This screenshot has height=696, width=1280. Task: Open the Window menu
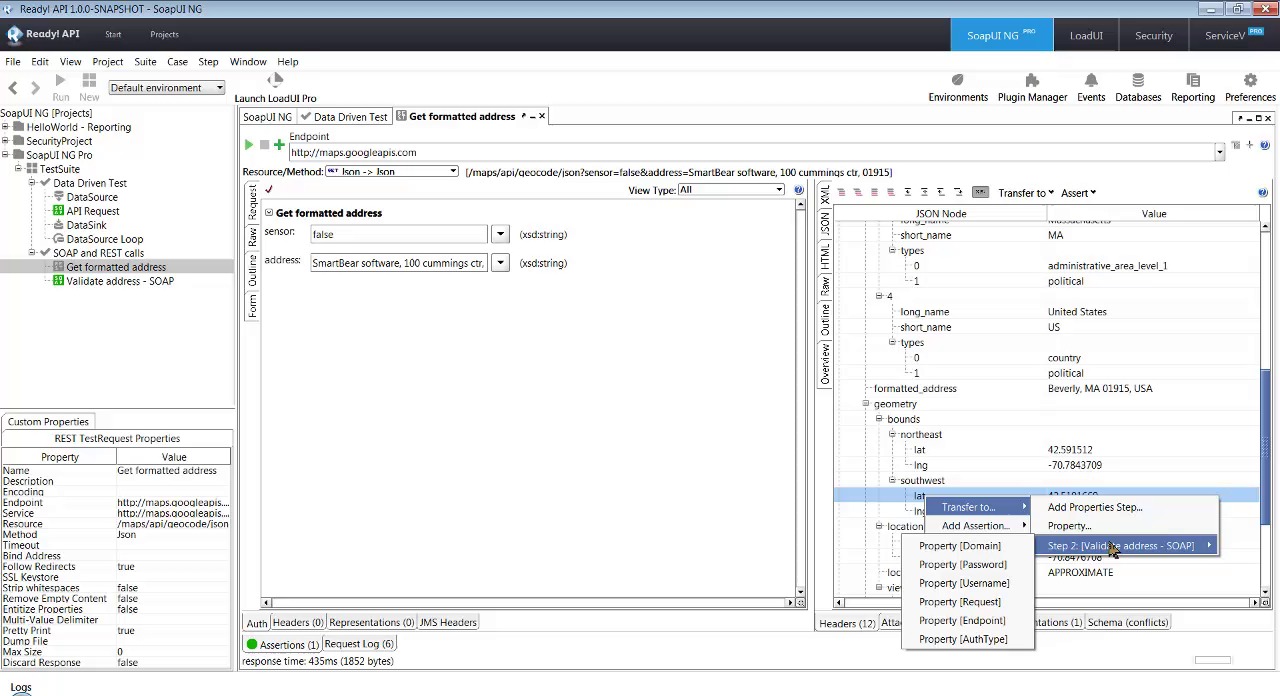[x=248, y=62]
